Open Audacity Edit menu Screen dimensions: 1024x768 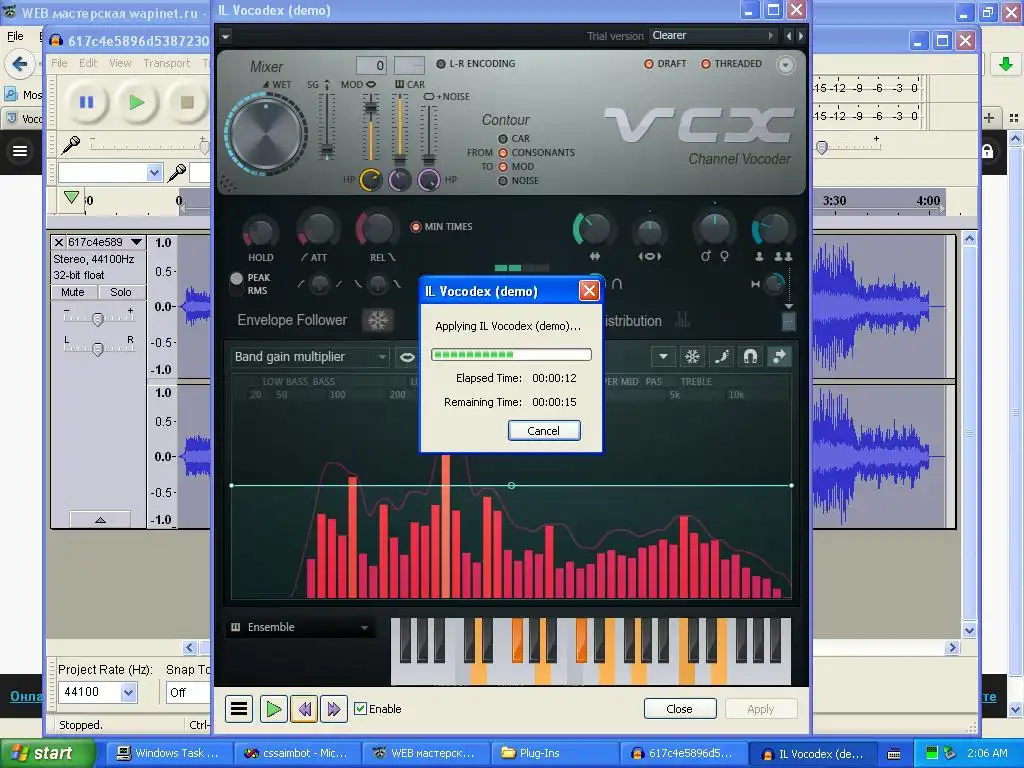[x=88, y=63]
